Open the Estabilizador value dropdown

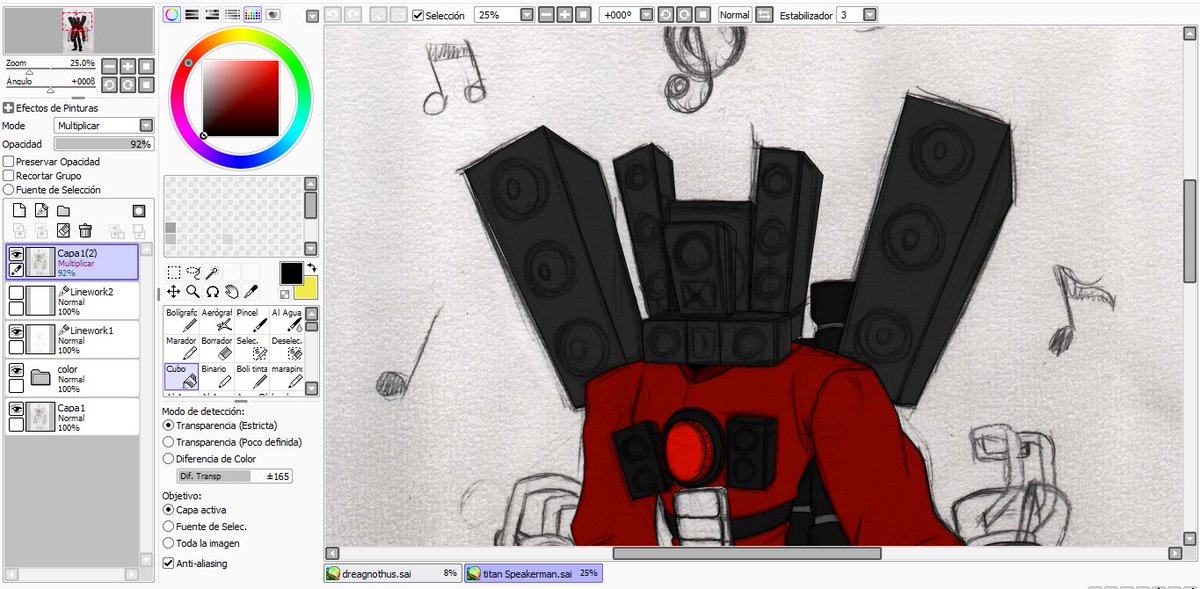(x=869, y=15)
